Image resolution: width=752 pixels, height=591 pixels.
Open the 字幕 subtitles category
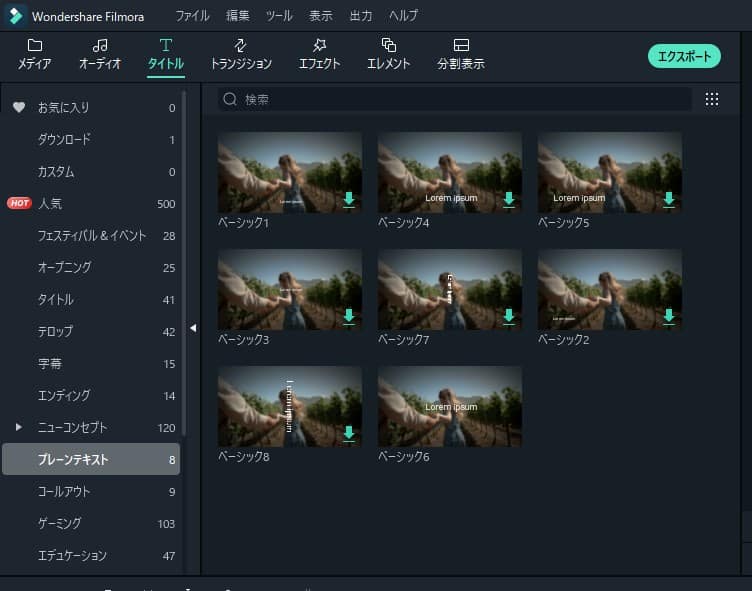point(49,364)
